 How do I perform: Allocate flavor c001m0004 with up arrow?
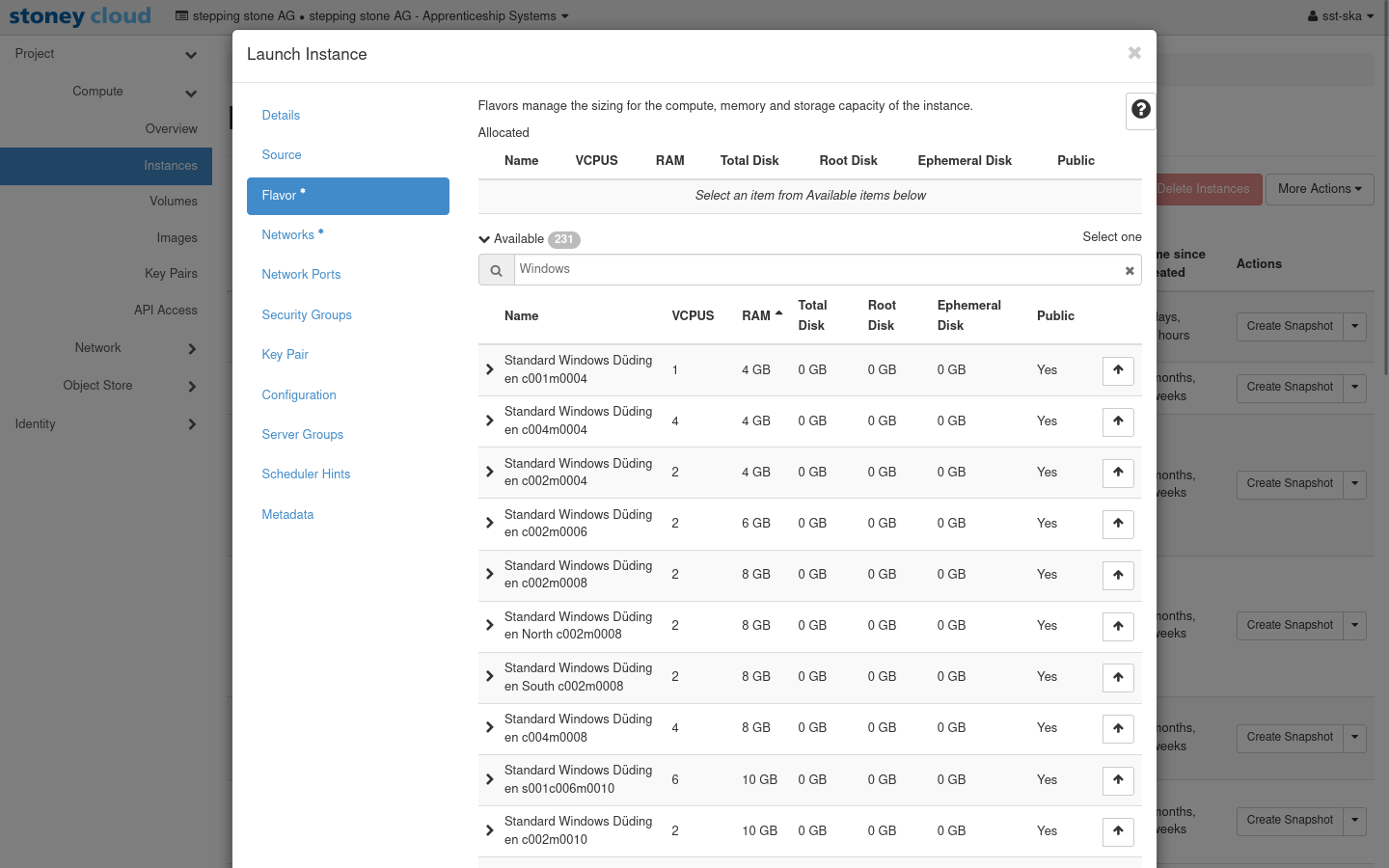tap(1118, 370)
